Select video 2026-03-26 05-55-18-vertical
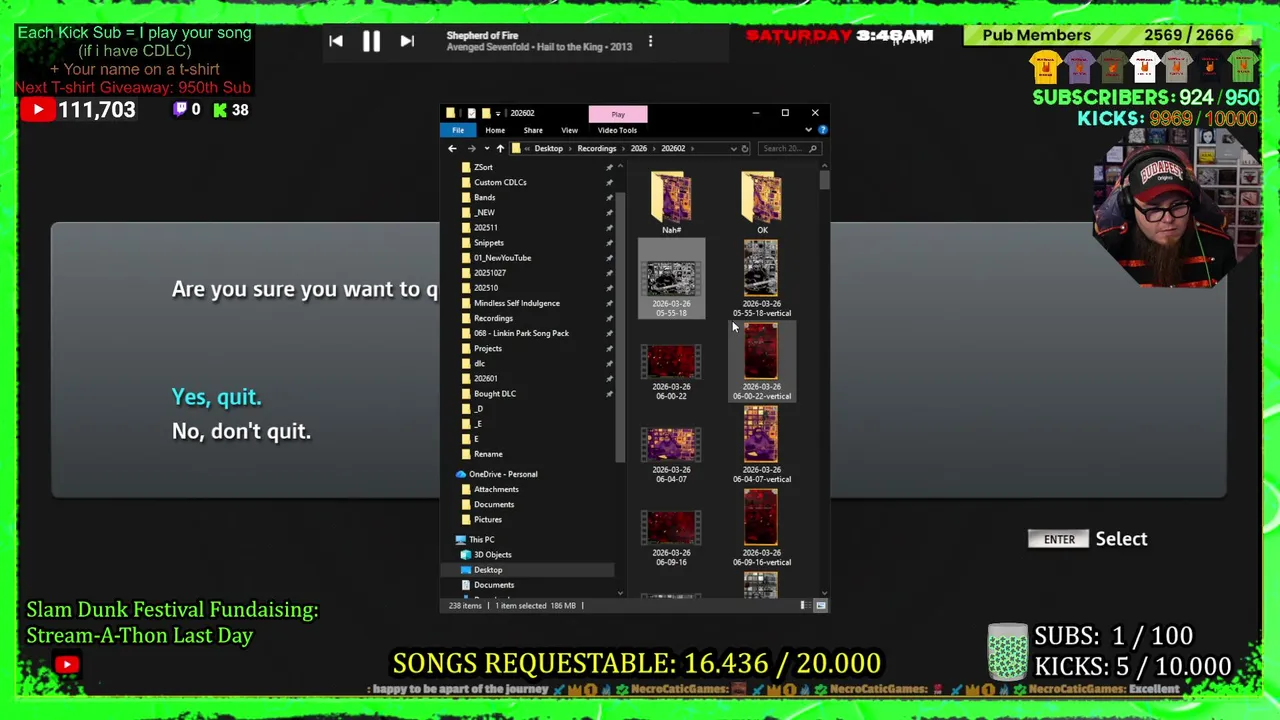This screenshot has height=720, width=1280. pos(762,279)
